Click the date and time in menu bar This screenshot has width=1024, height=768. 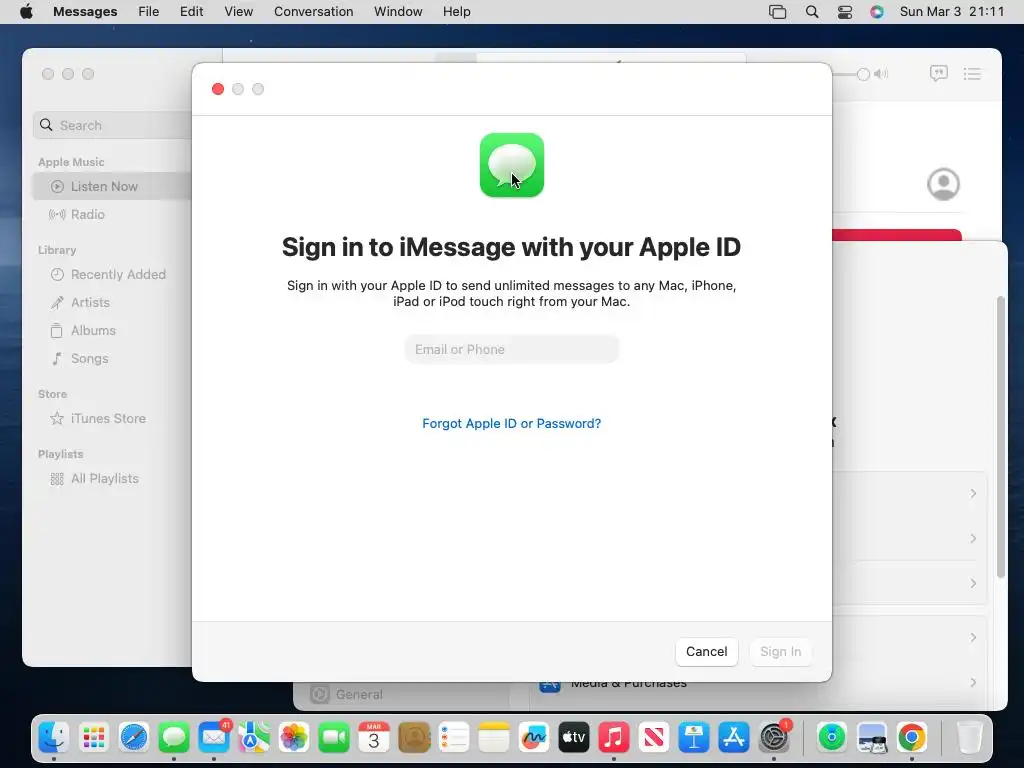click(952, 12)
